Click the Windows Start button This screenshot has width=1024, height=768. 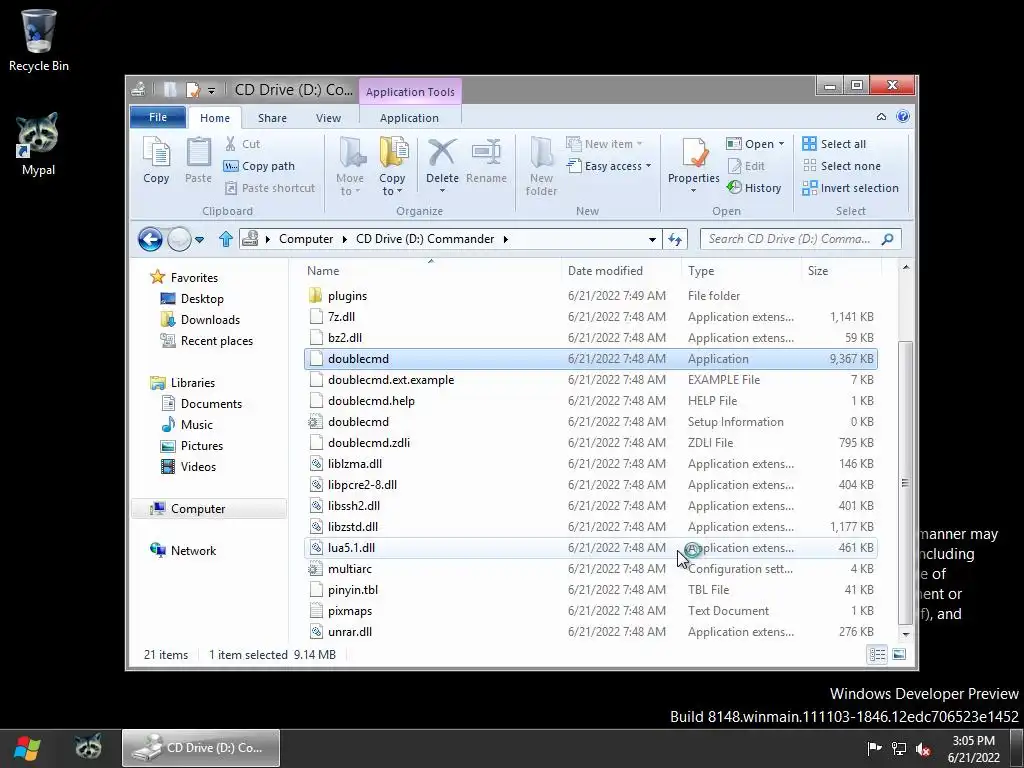pyautogui.click(x=27, y=748)
